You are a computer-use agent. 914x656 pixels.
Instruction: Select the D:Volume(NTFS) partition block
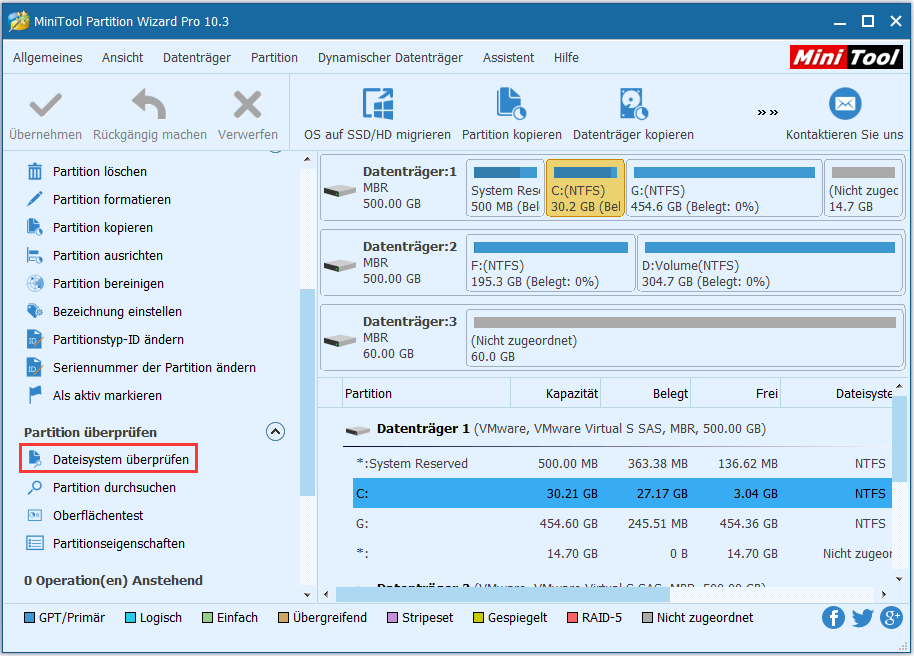[x=770, y=263]
